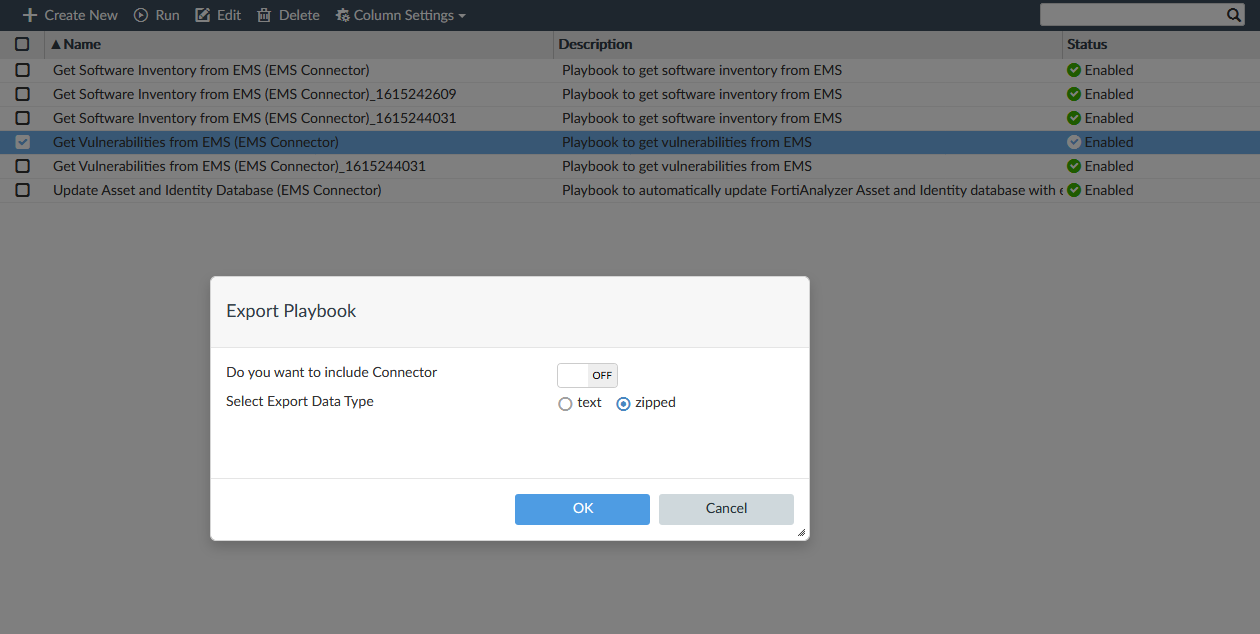Screen dimensions: 1260x634
Task: Click the Run play icon
Action: (x=141, y=15)
